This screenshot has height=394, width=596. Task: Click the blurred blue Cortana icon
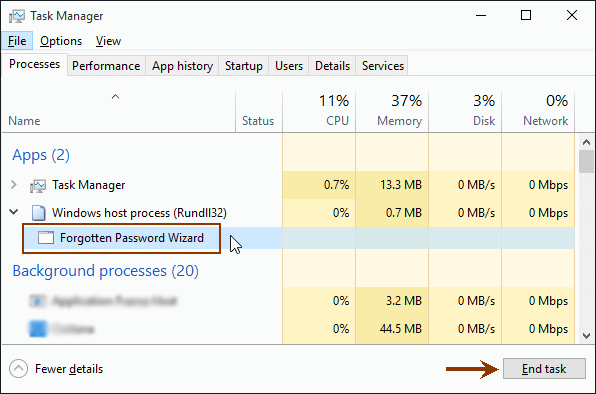(x=38, y=329)
